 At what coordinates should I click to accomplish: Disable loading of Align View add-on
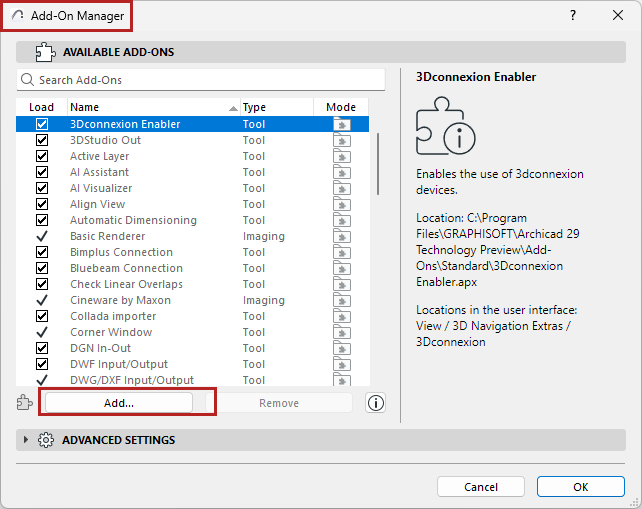click(42, 204)
